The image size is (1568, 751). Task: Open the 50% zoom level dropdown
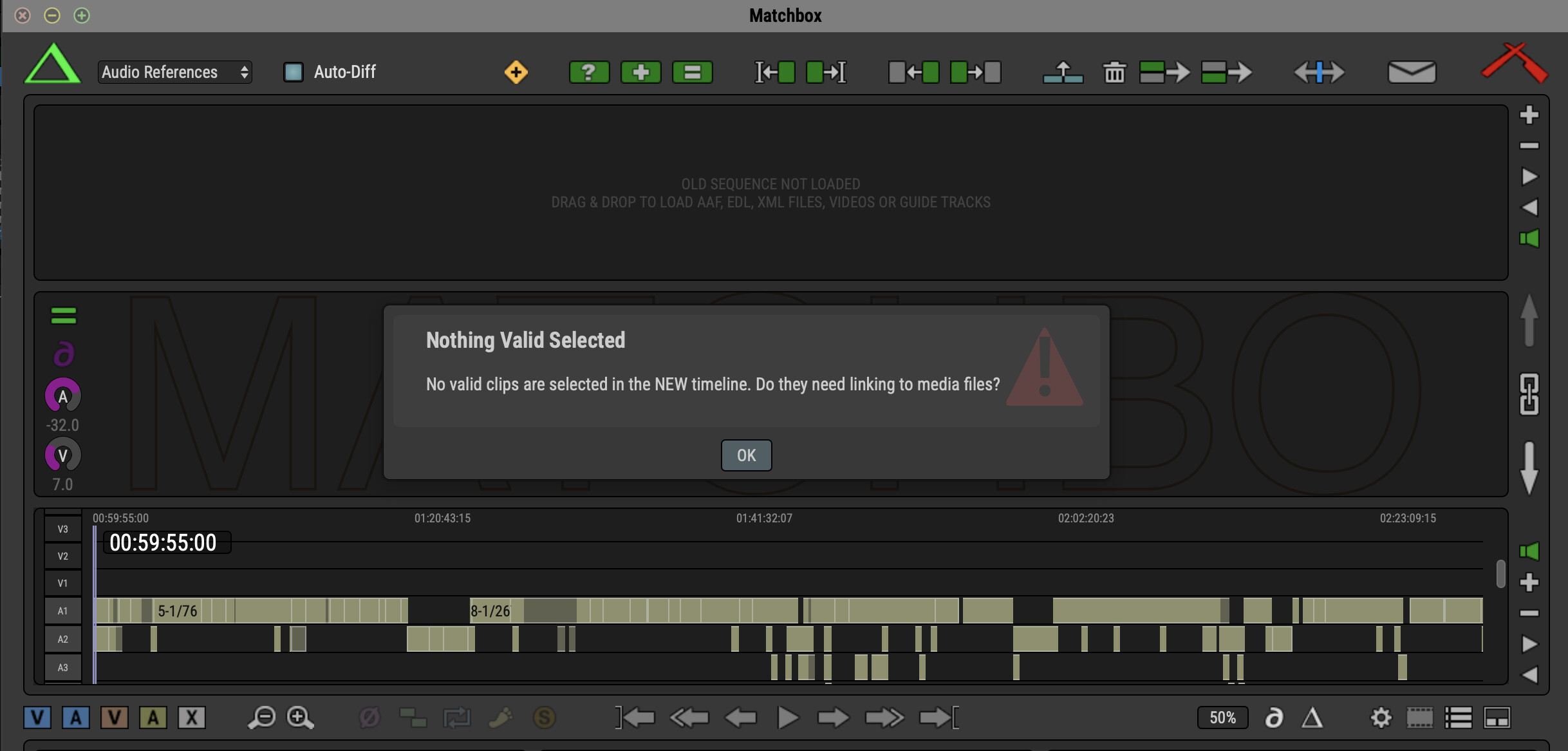click(1222, 718)
